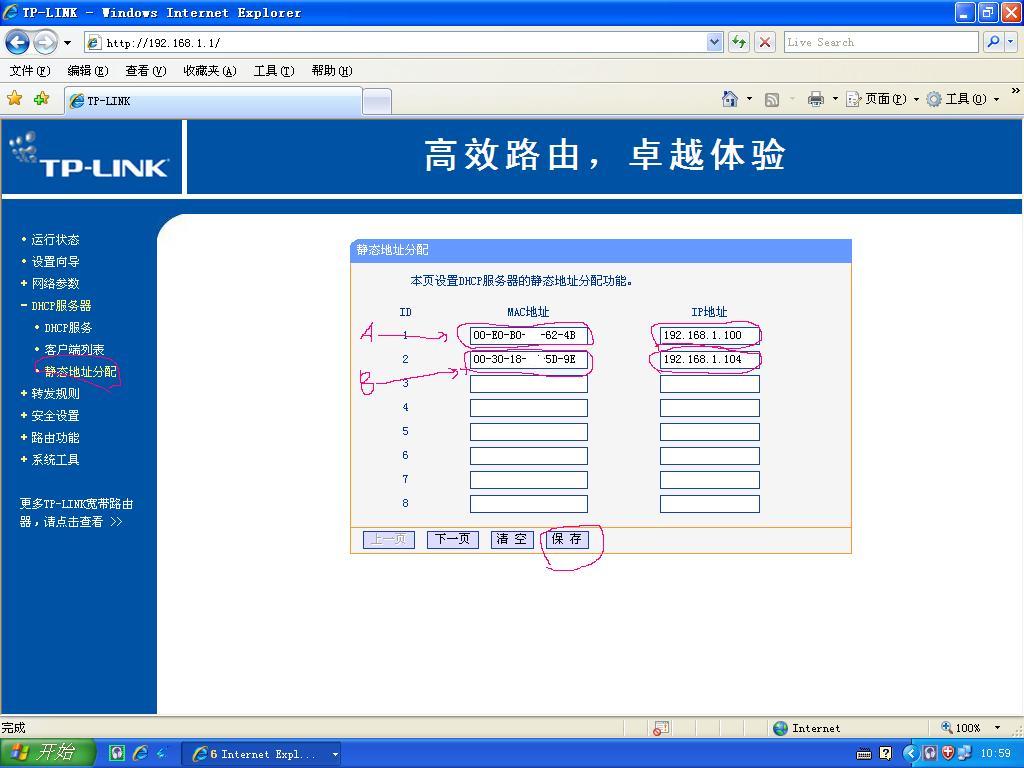Click the 清空 button

click(512, 539)
